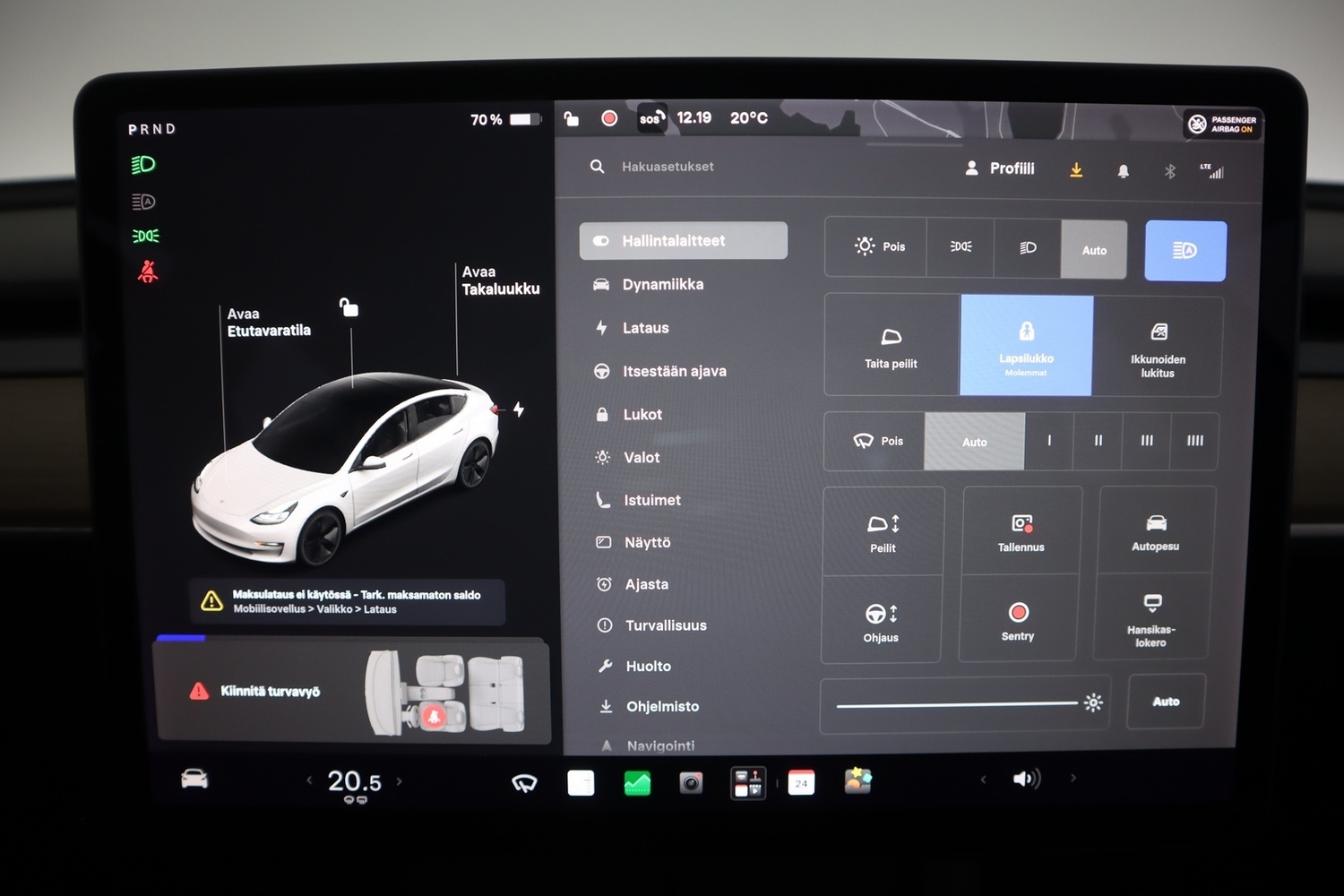Increase cabin temperature right arrow
The width and height of the screenshot is (1344, 896).
[399, 781]
